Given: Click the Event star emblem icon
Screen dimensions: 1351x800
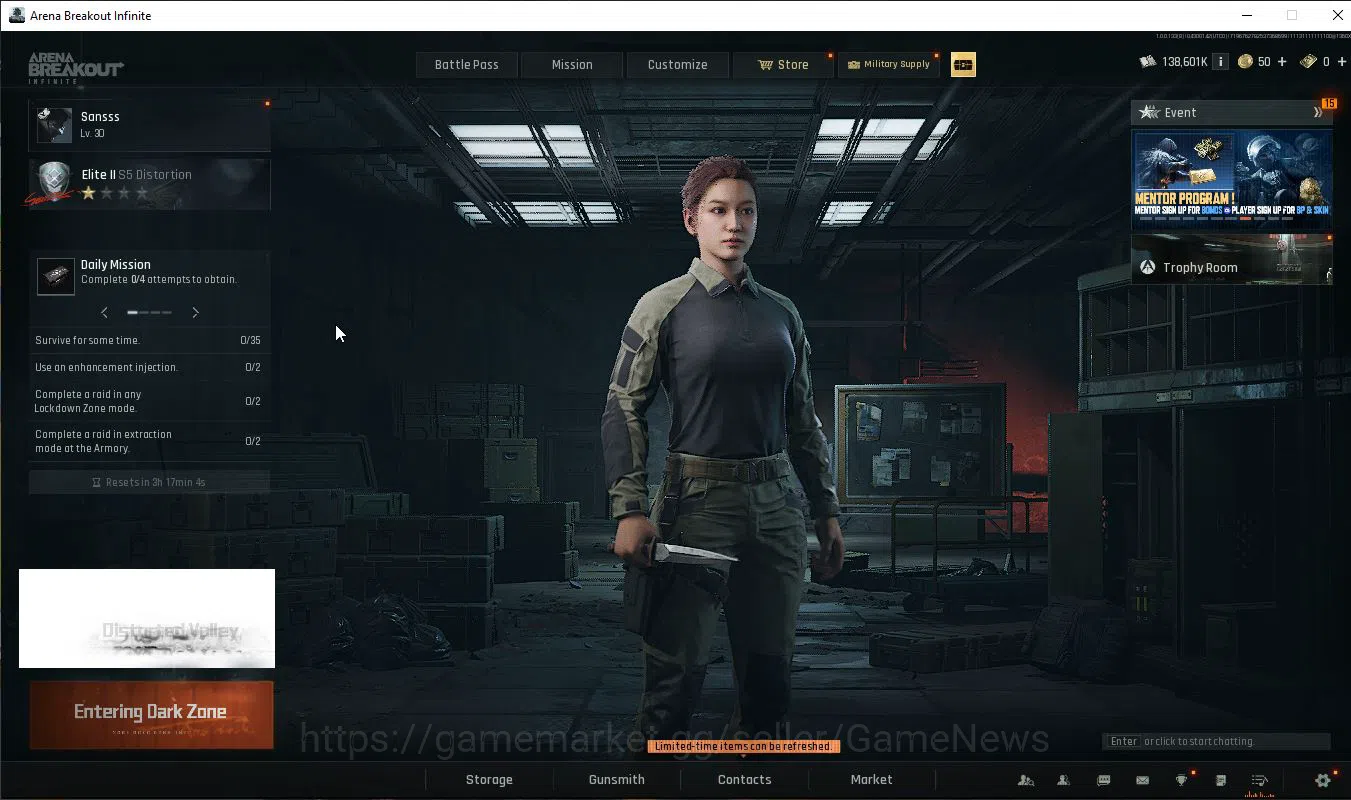Looking at the screenshot, I should point(1150,112).
